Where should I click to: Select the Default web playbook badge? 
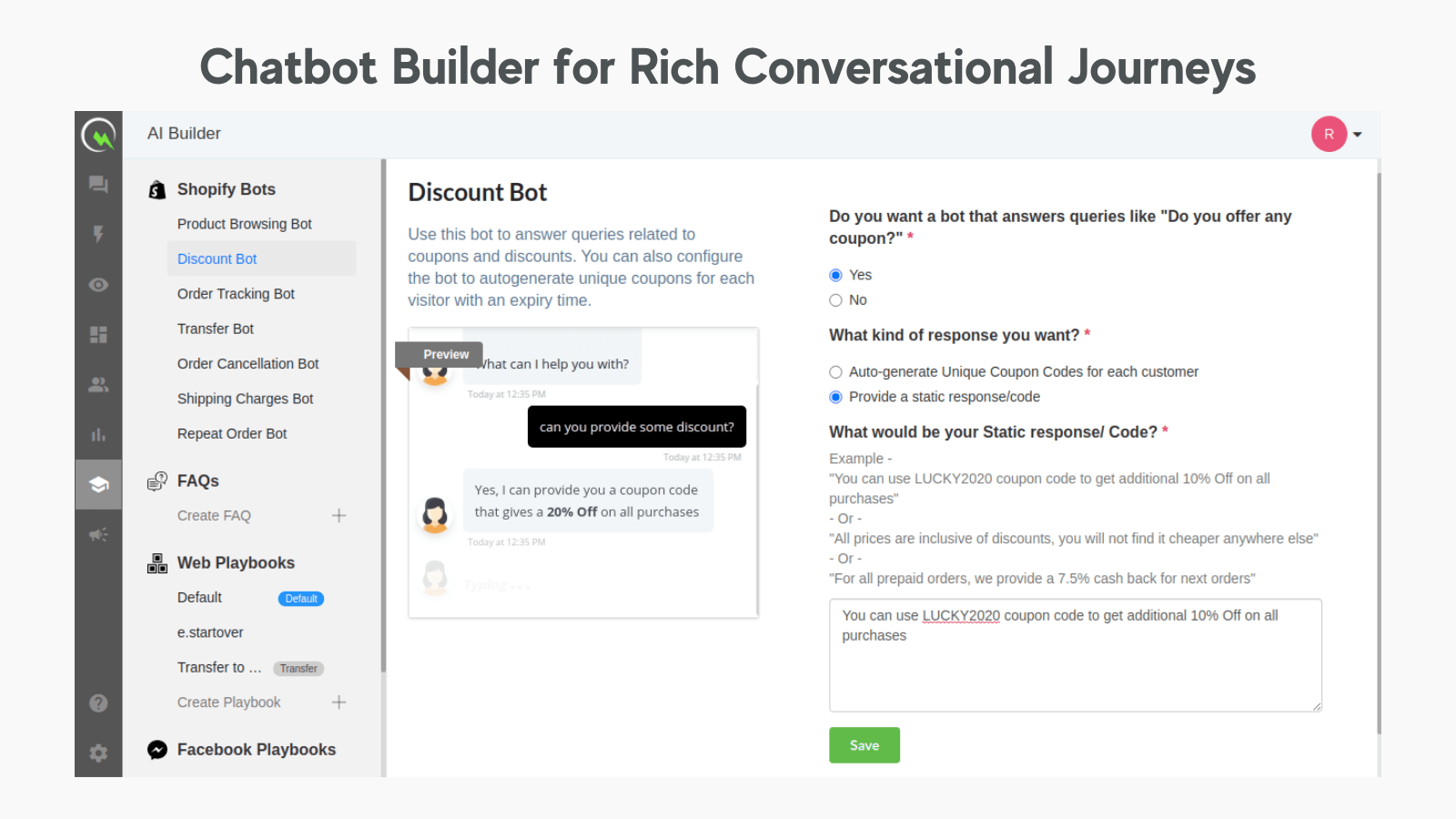(300, 598)
